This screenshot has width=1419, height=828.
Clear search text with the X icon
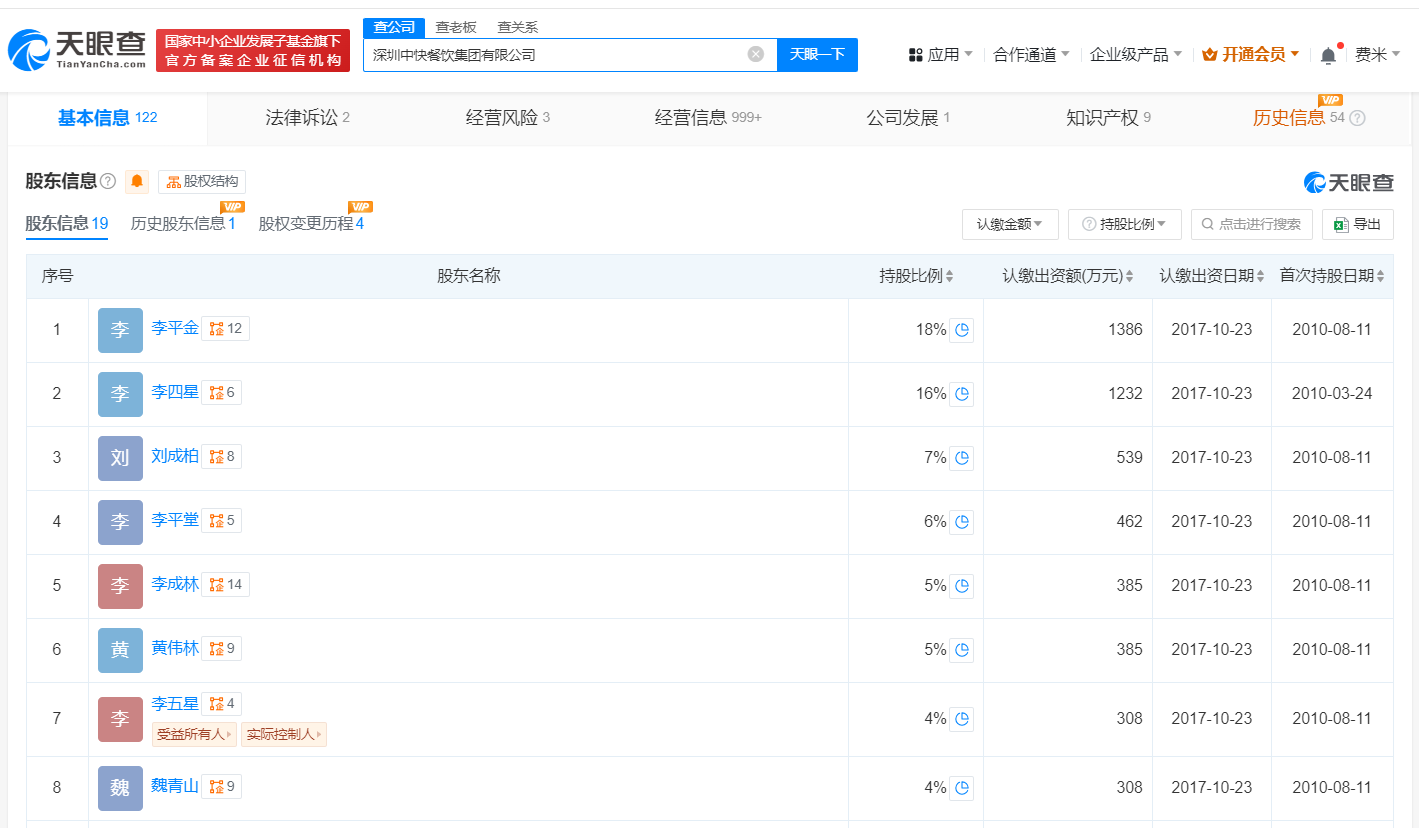point(756,54)
